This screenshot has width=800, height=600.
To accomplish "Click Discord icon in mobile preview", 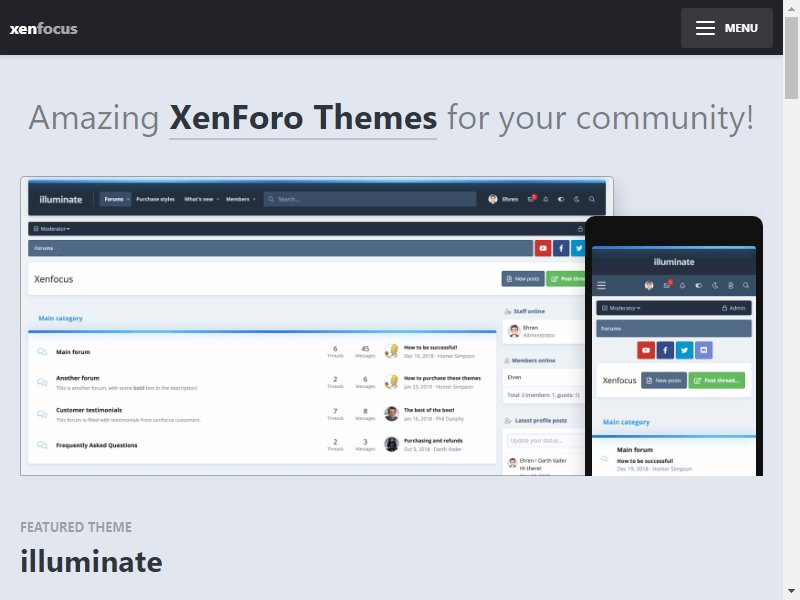I will pos(704,351).
